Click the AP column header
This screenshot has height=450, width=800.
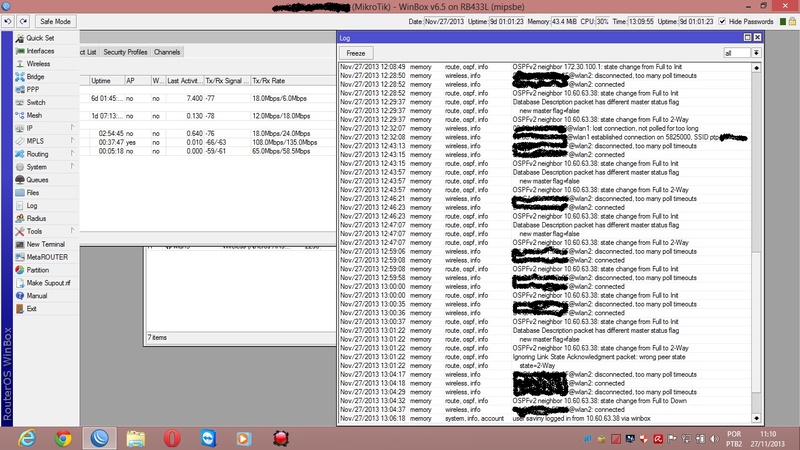137,81
